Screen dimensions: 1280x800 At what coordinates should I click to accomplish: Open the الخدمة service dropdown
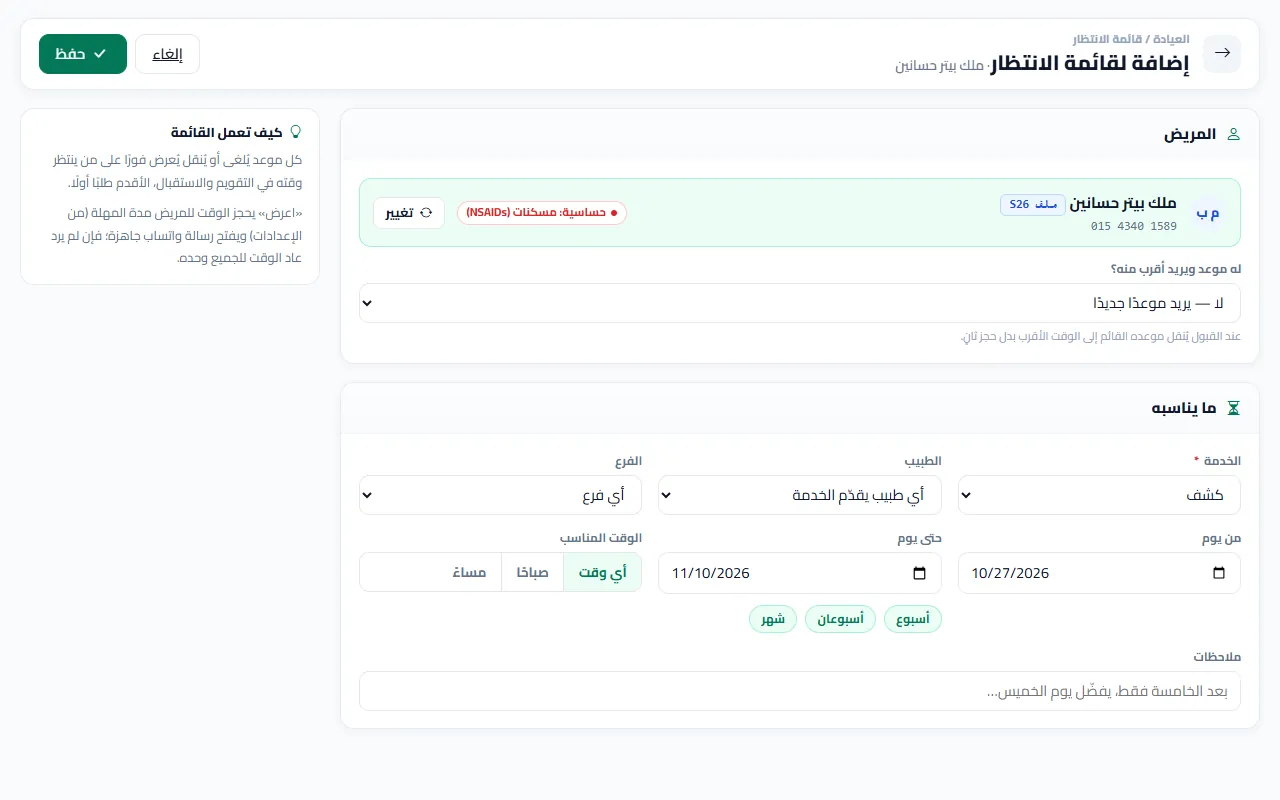coord(1099,495)
